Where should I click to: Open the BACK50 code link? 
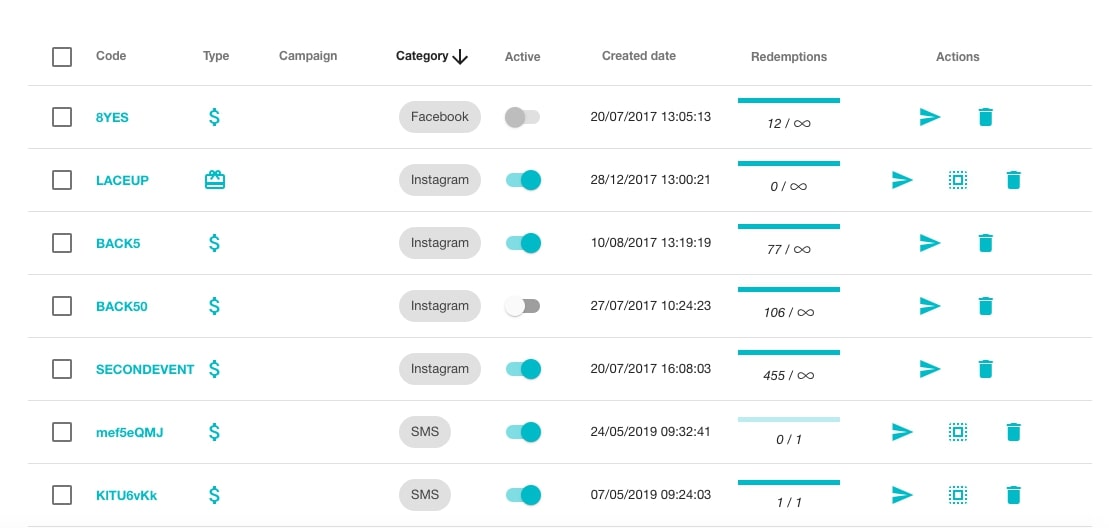click(x=122, y=307)
